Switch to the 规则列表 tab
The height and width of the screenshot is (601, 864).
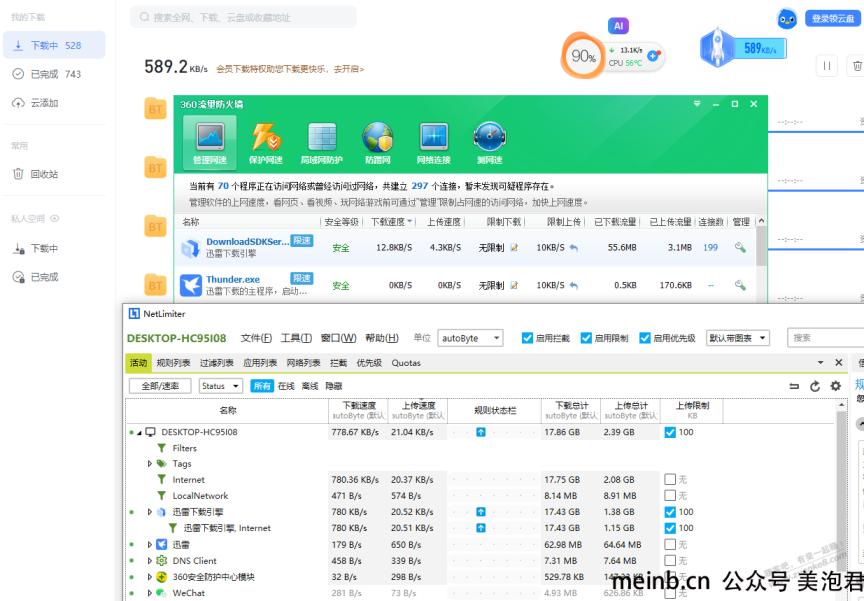pos(173,363)
